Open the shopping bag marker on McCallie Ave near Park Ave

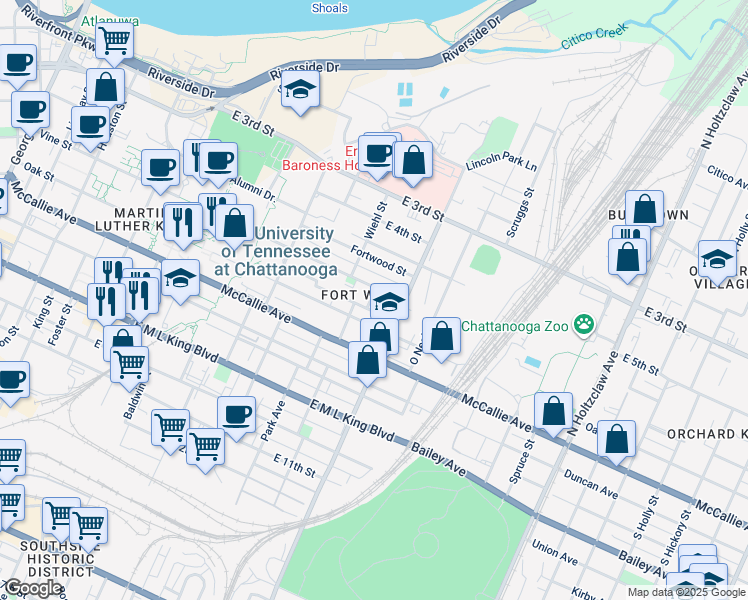(x=367, y=361)
